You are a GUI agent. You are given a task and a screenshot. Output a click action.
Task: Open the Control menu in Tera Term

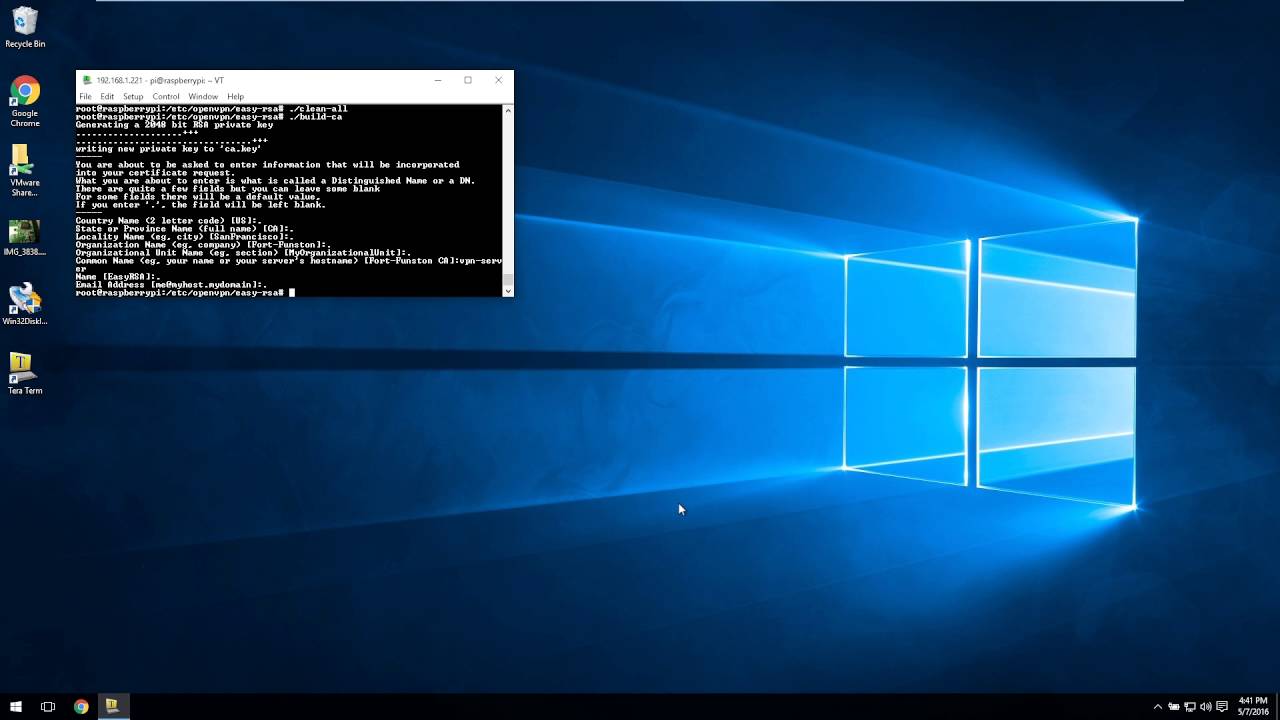[x=166, y=97]
